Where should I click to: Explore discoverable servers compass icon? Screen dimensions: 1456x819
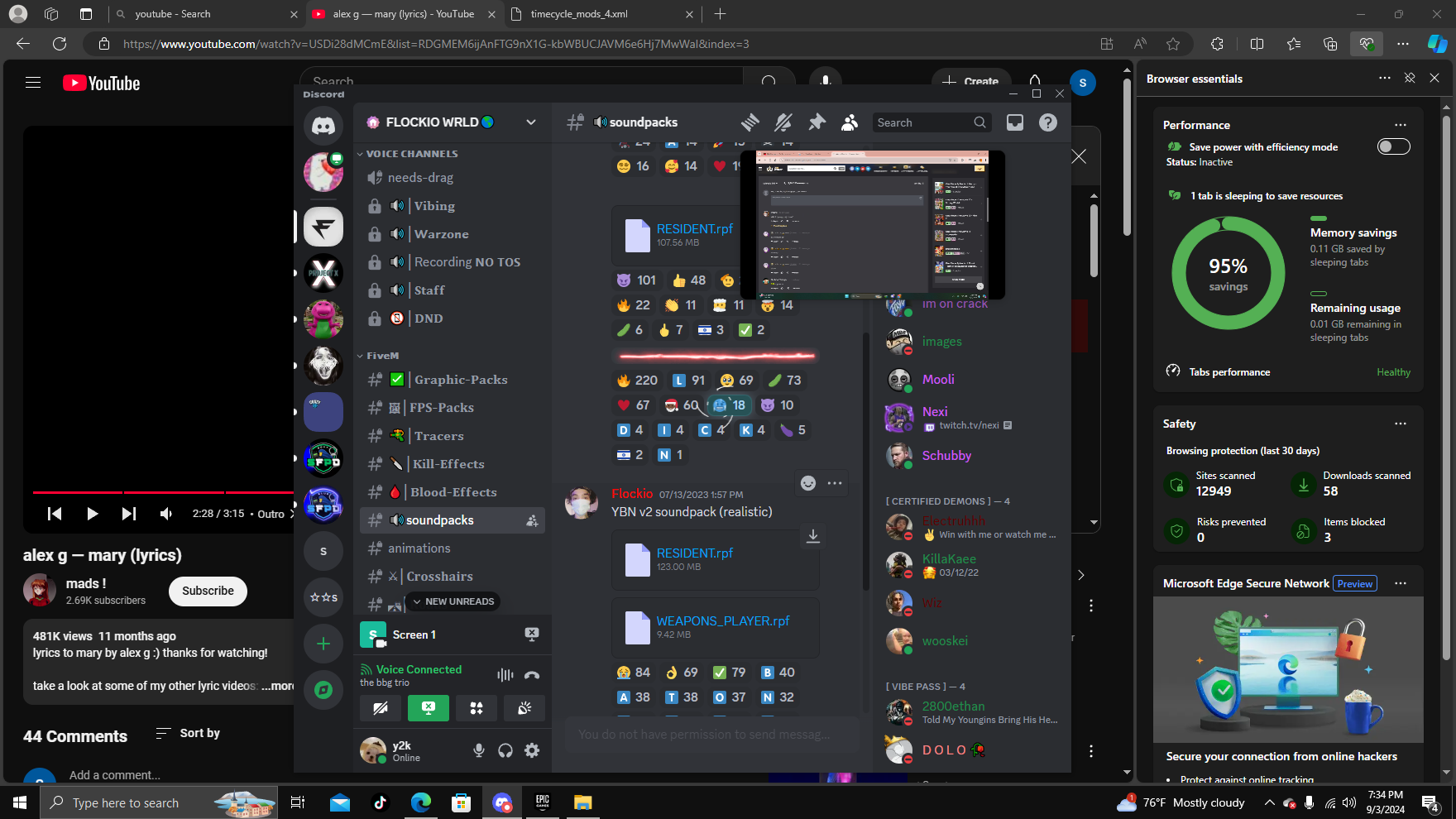point(323,690)
